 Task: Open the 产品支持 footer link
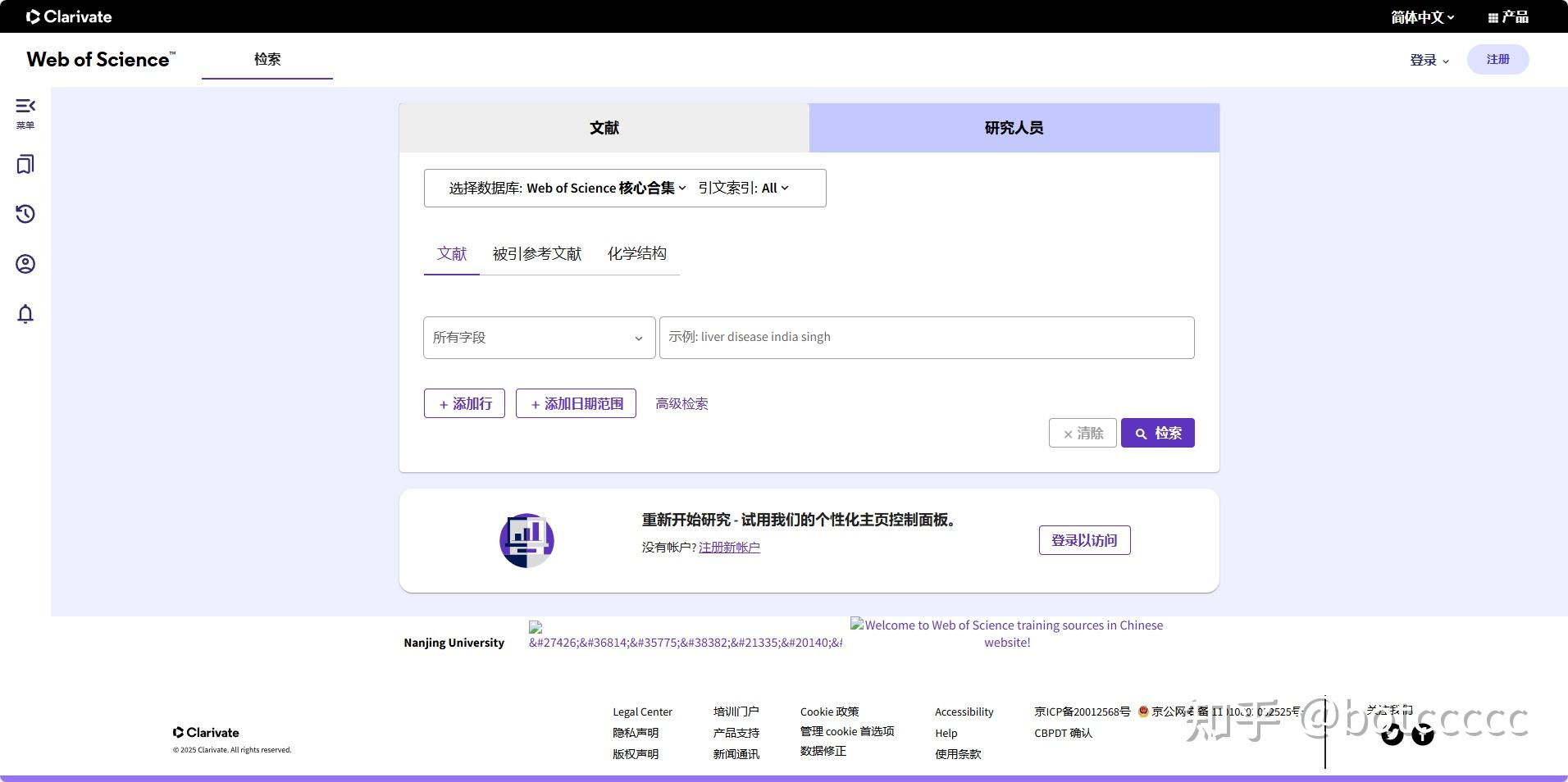pos(736,733)
